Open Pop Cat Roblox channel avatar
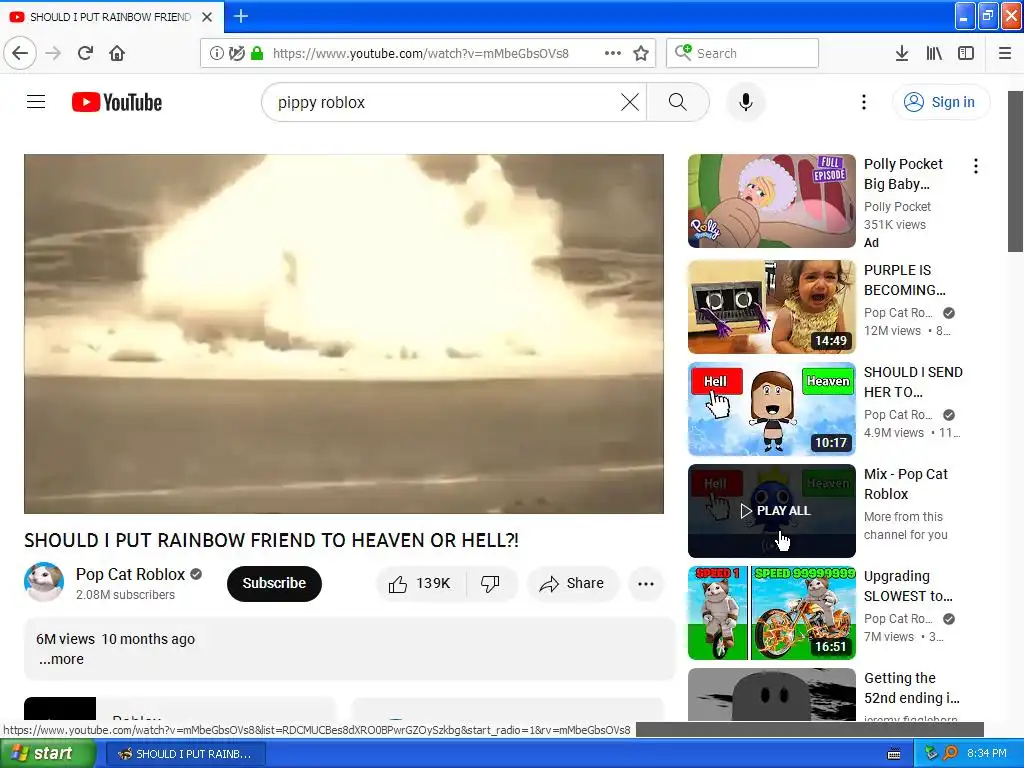Viewport: 1024px width, 768px height. tap(44, 582)
